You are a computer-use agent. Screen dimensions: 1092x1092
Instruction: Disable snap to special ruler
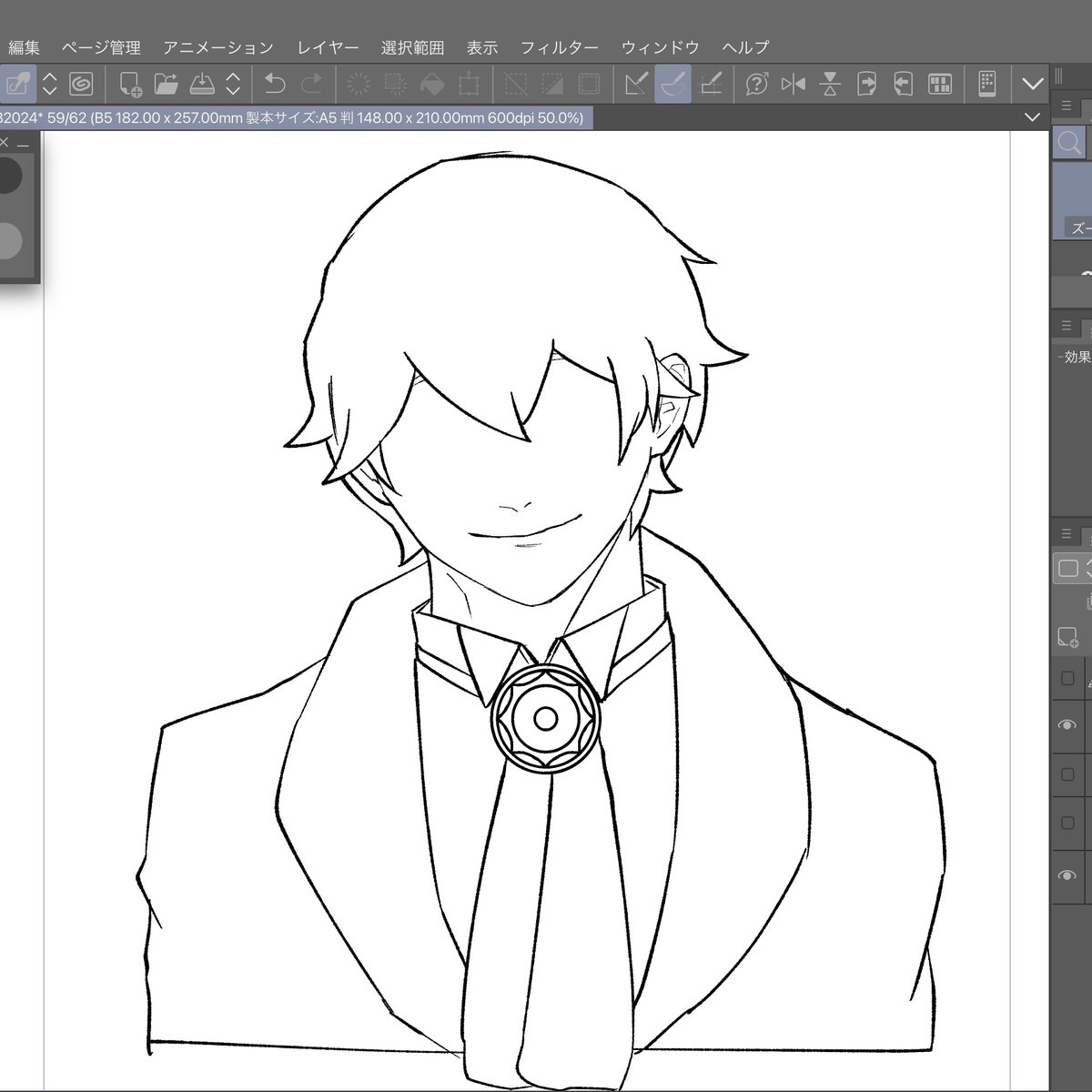pyautogui.click(x=672, y=85)
